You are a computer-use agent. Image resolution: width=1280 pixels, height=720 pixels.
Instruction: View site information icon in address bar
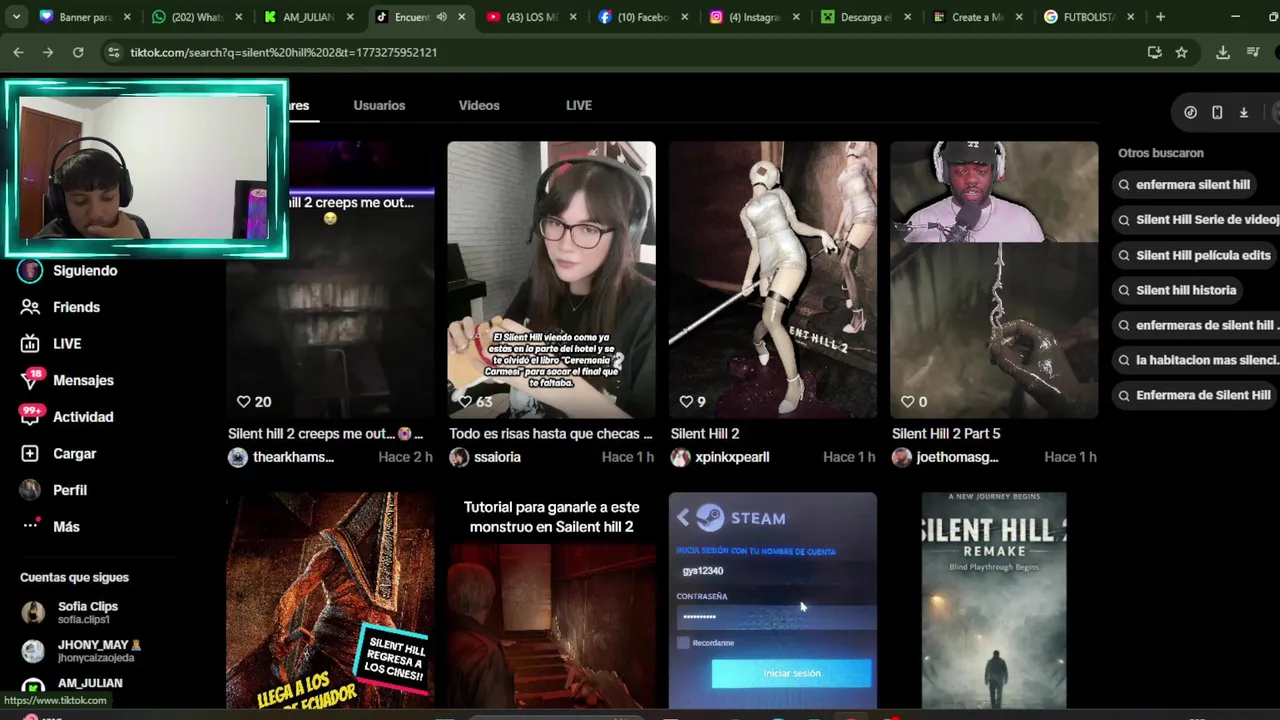click(x=113, y=52)
